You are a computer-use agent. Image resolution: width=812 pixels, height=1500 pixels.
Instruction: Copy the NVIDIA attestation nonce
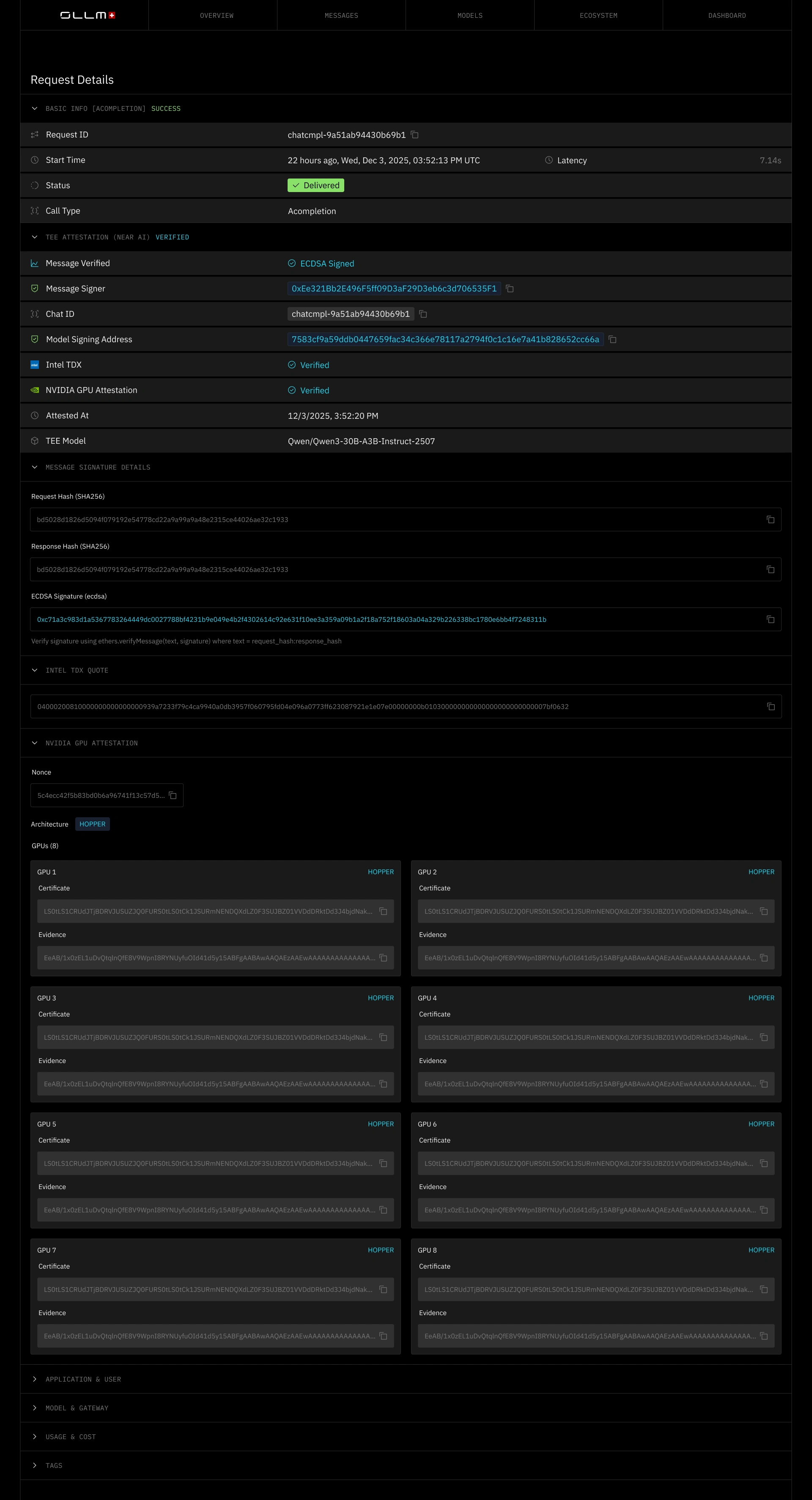pyautogui.click(x=173, y=795)
